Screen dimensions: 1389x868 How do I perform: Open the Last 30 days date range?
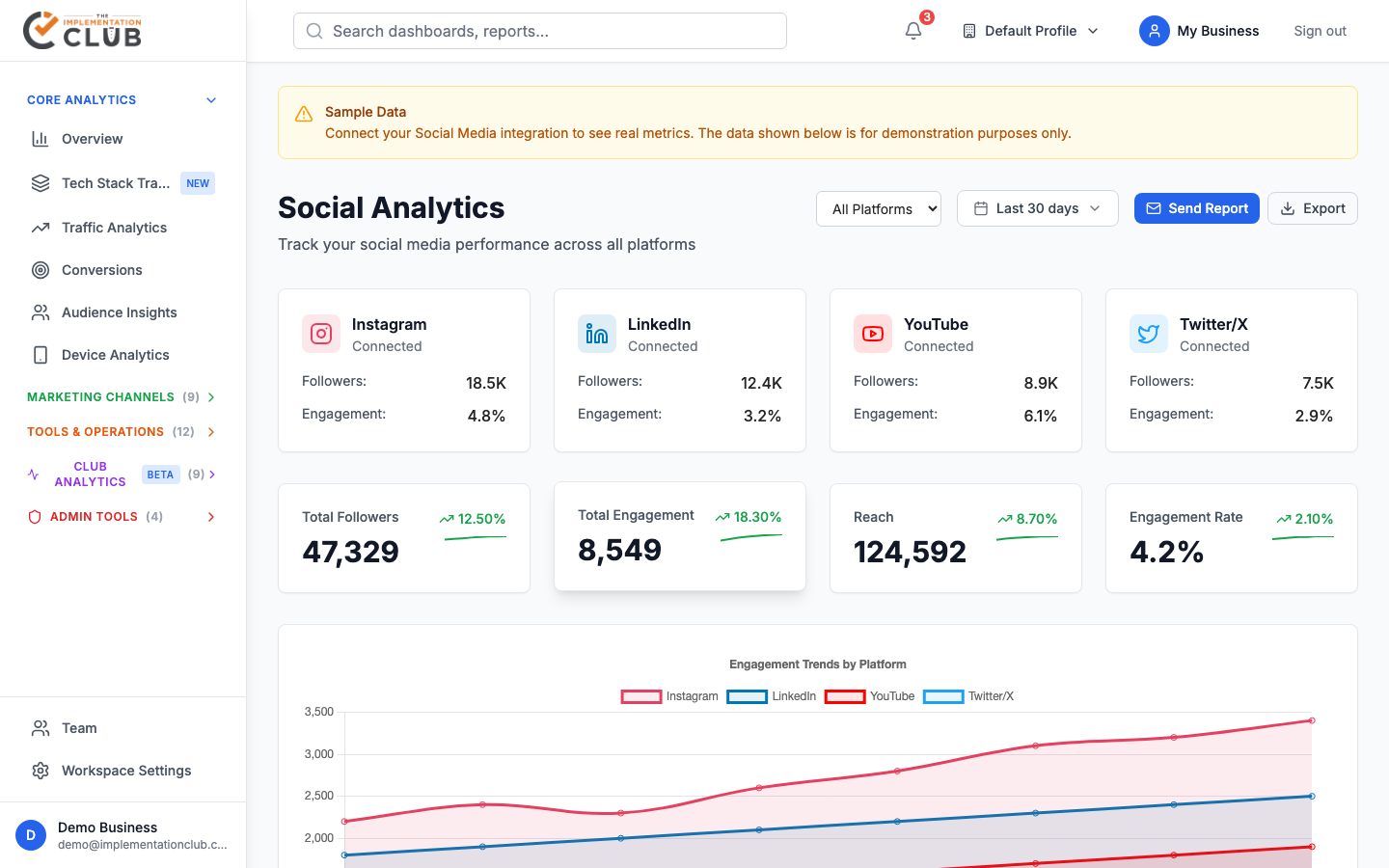1037,208
